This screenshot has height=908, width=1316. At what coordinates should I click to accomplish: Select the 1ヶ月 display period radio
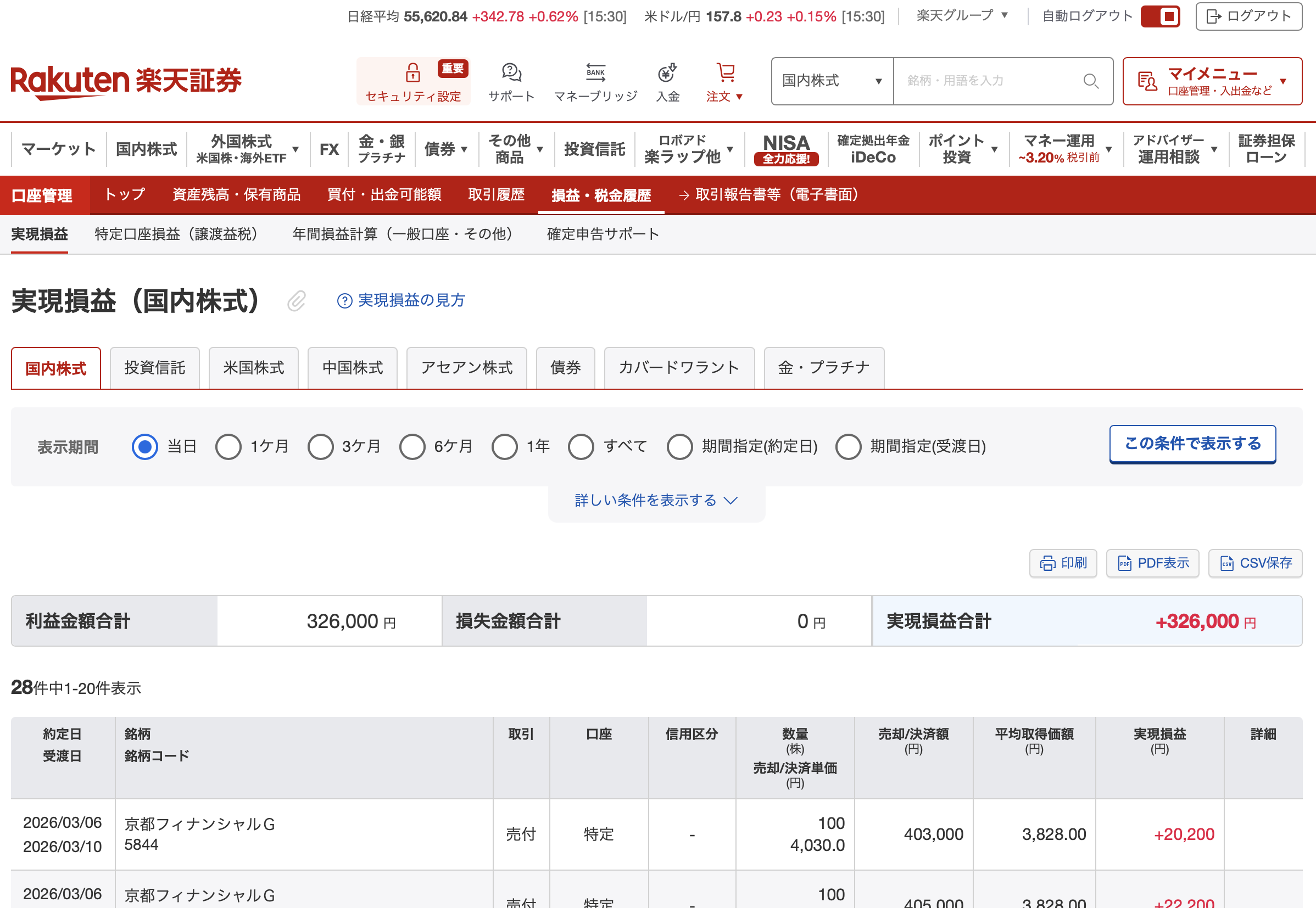[228, 447]
